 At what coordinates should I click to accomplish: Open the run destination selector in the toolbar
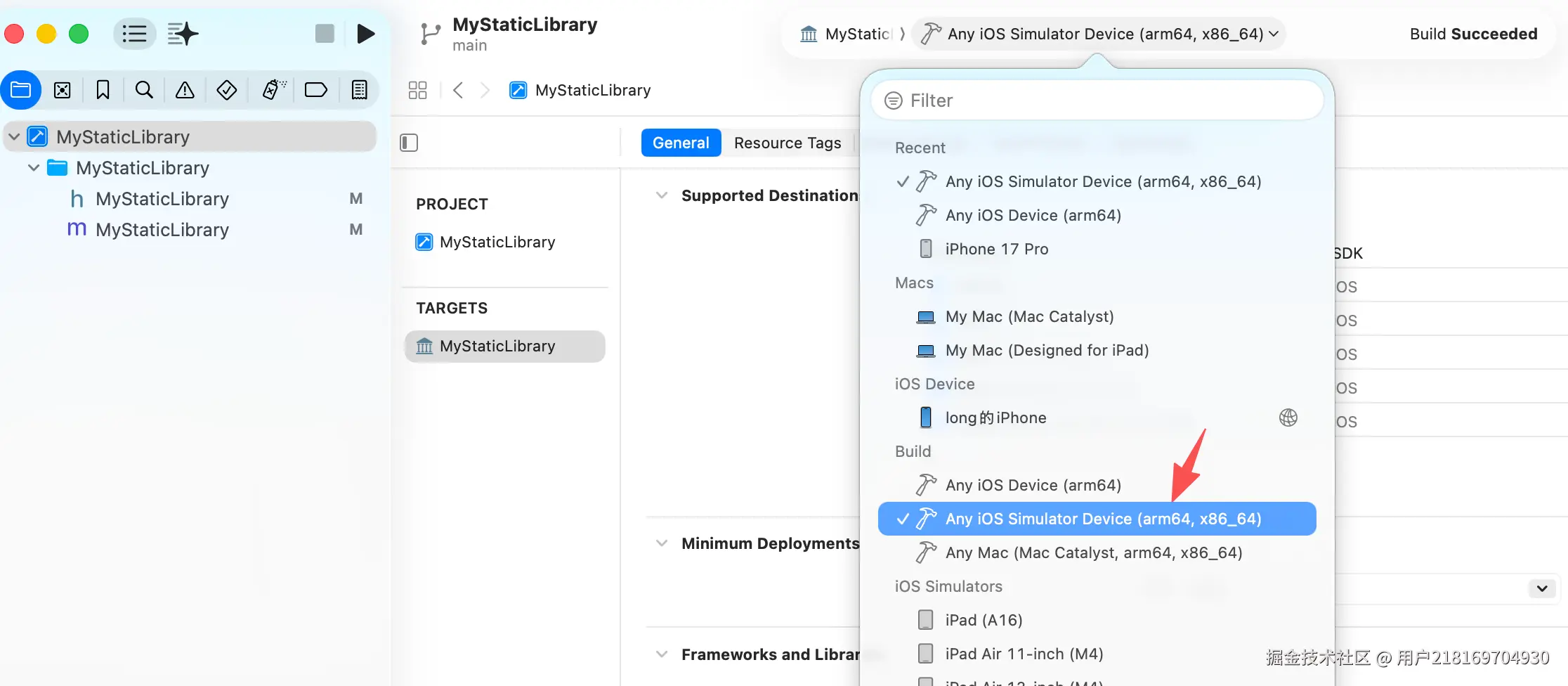point(1100,34)
